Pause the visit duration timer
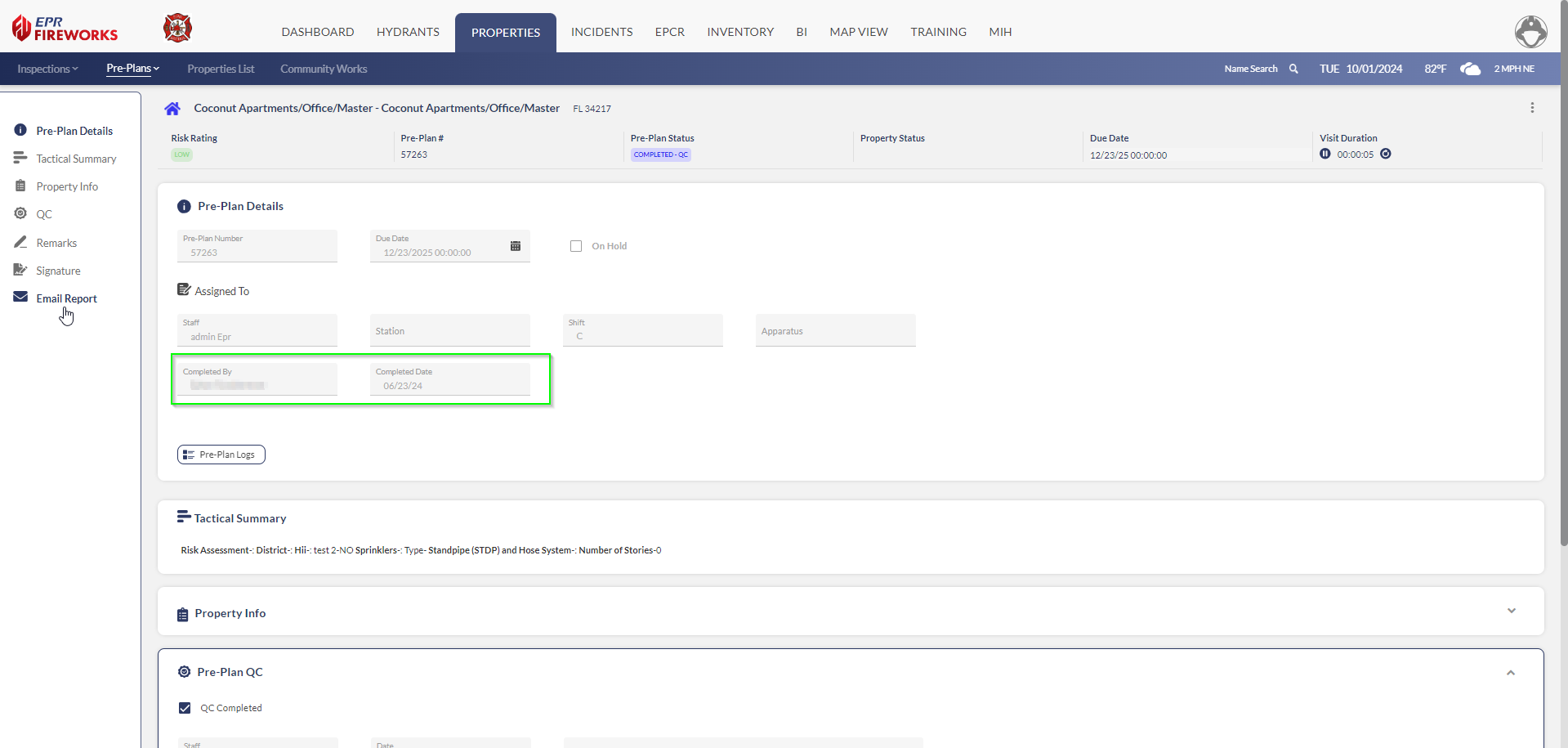This screenshot has width=1568, height=748. [1325, 154]
